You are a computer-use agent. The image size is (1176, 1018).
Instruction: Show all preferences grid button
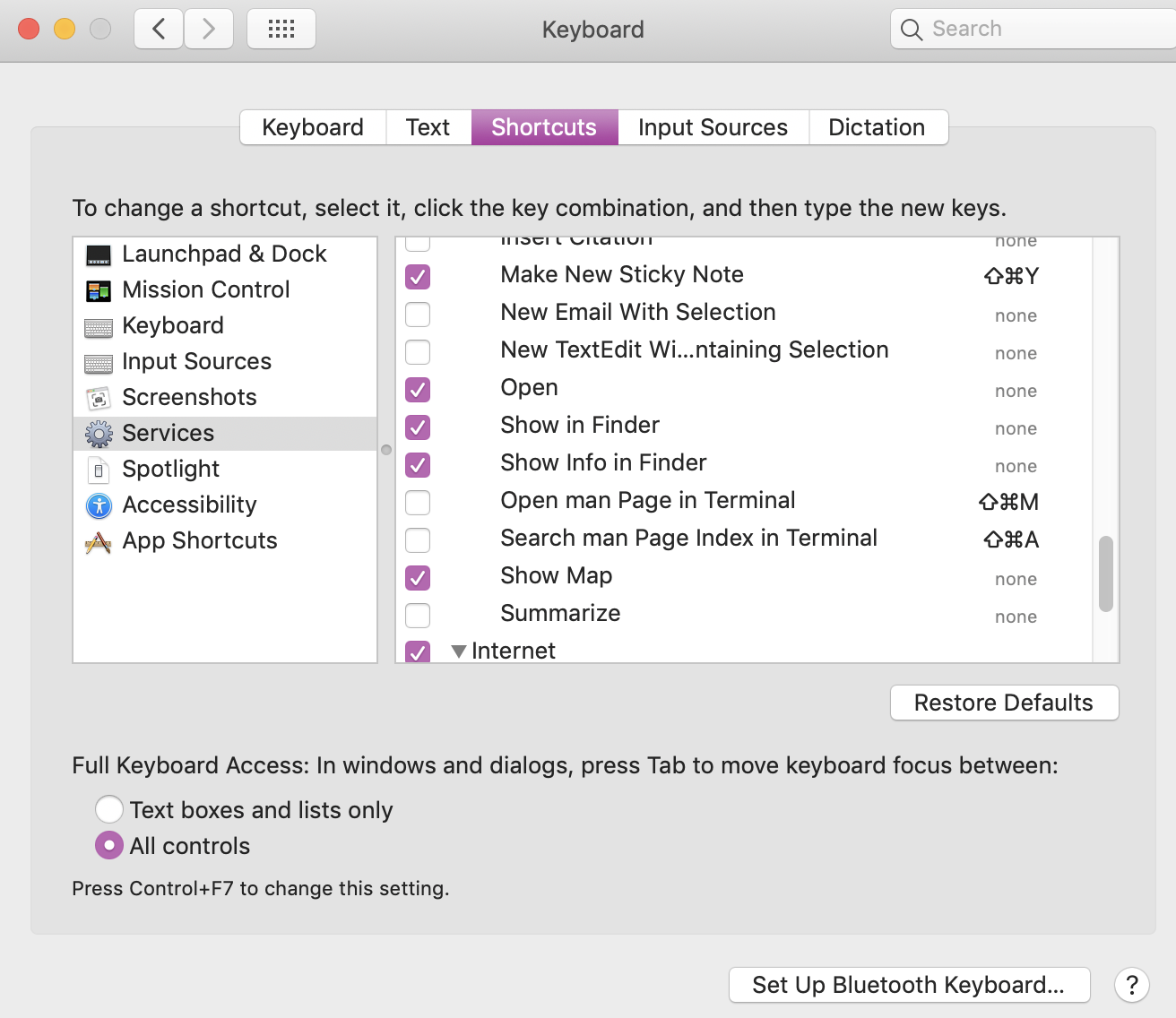(x=281, y=30)
